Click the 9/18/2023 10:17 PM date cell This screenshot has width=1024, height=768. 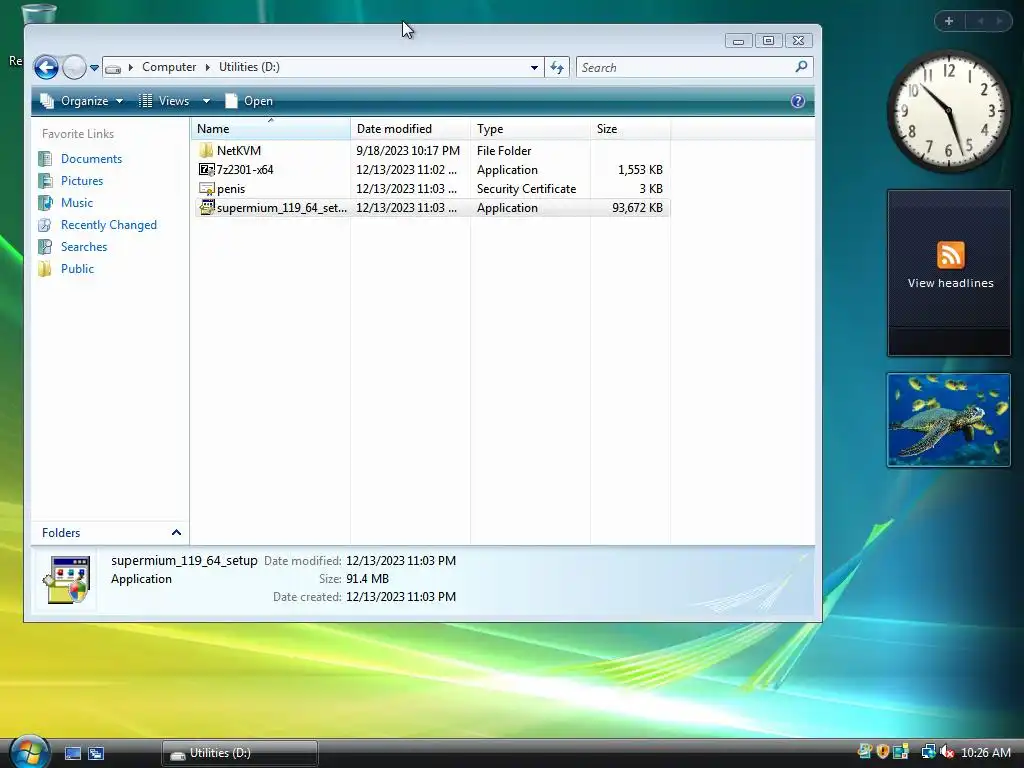(x=408, y=151)
